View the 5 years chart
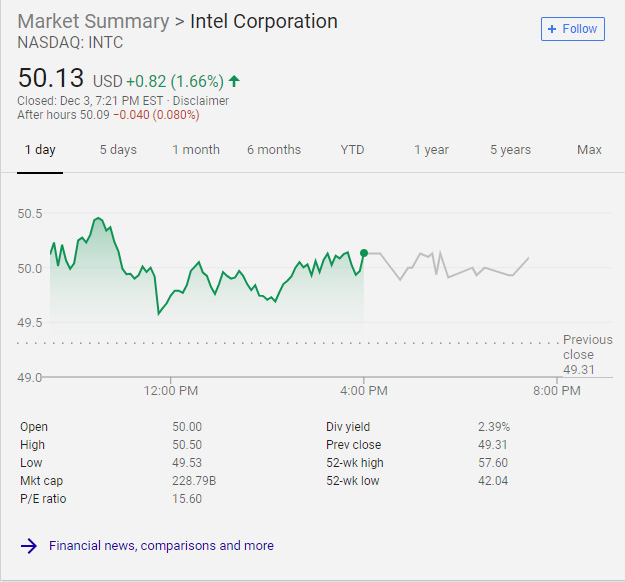625x582 pixels. click(510, 150)
